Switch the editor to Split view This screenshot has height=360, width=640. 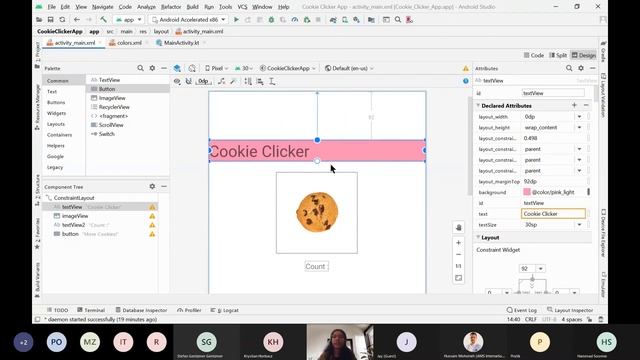558,55
